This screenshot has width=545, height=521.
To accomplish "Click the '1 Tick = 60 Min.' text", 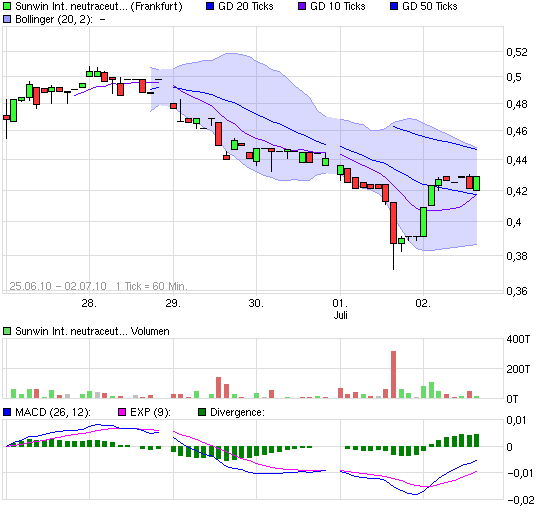I will click(152, 286).
